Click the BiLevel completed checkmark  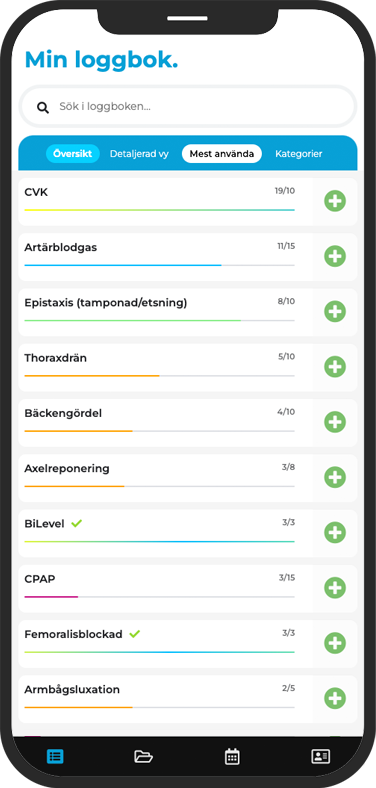point(76,524)
